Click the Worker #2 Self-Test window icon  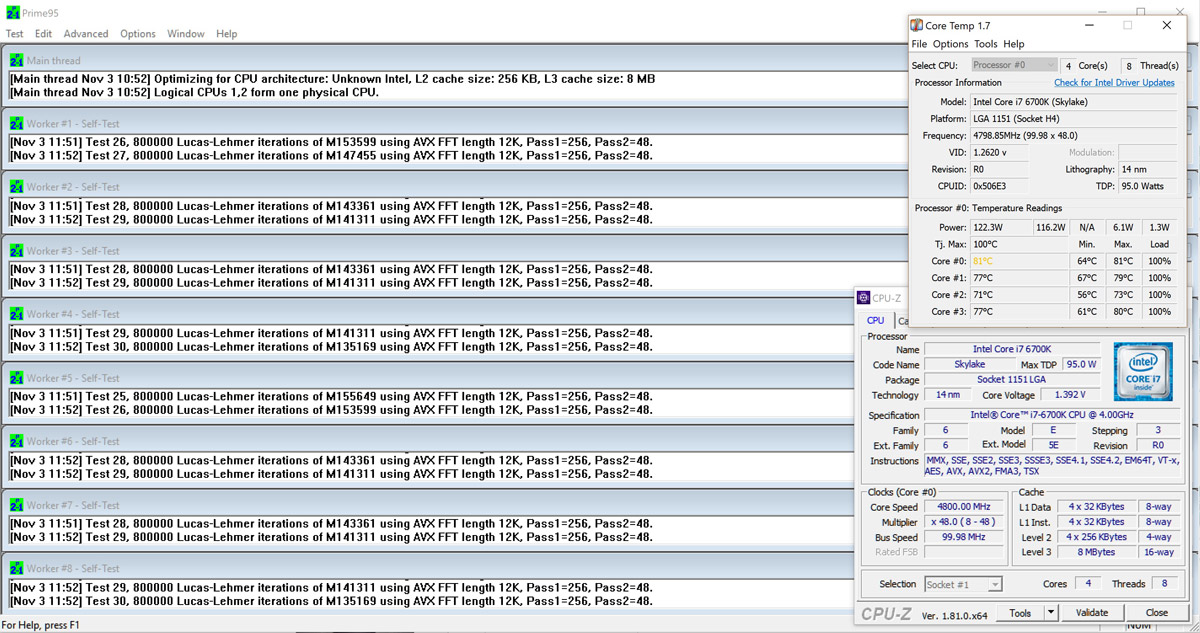click(16, 188)
